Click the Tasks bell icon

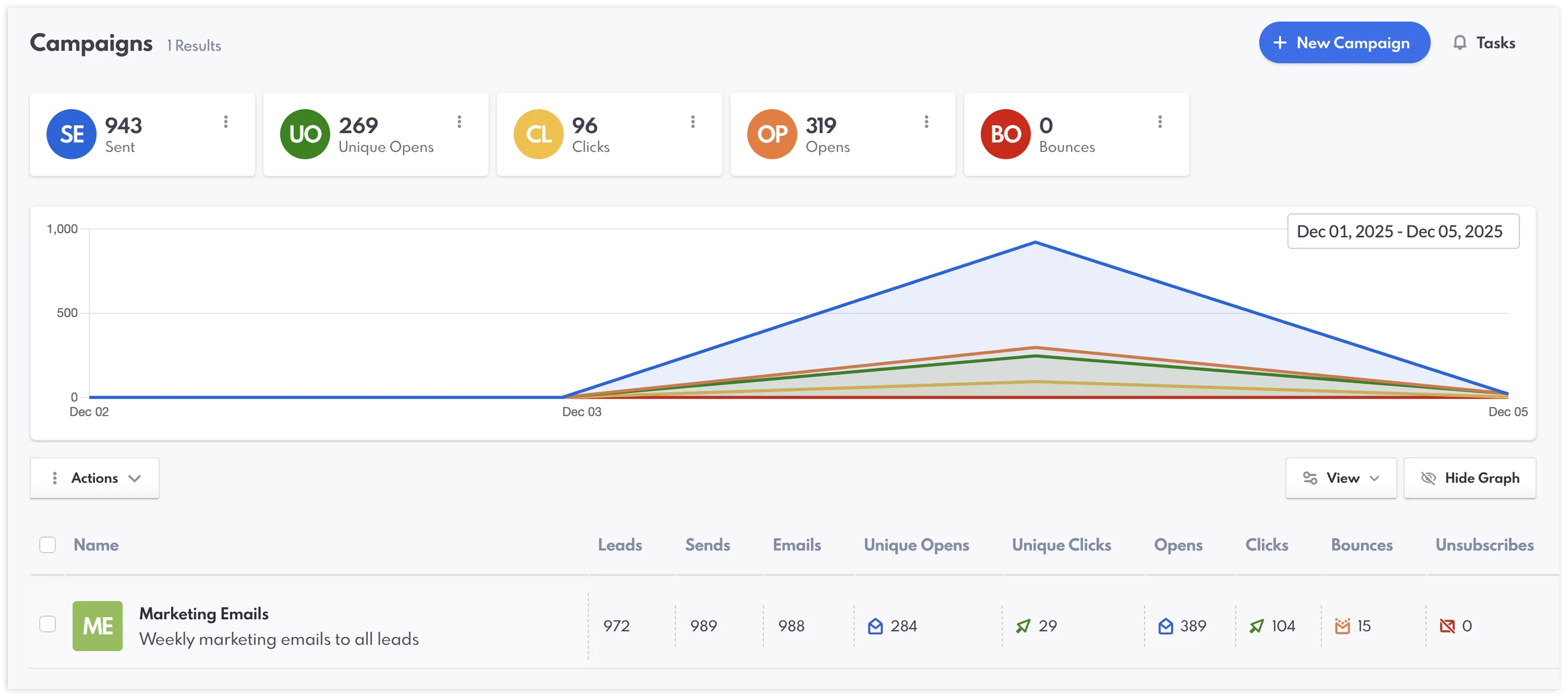pyautogui.click(x=1460, y=42)
